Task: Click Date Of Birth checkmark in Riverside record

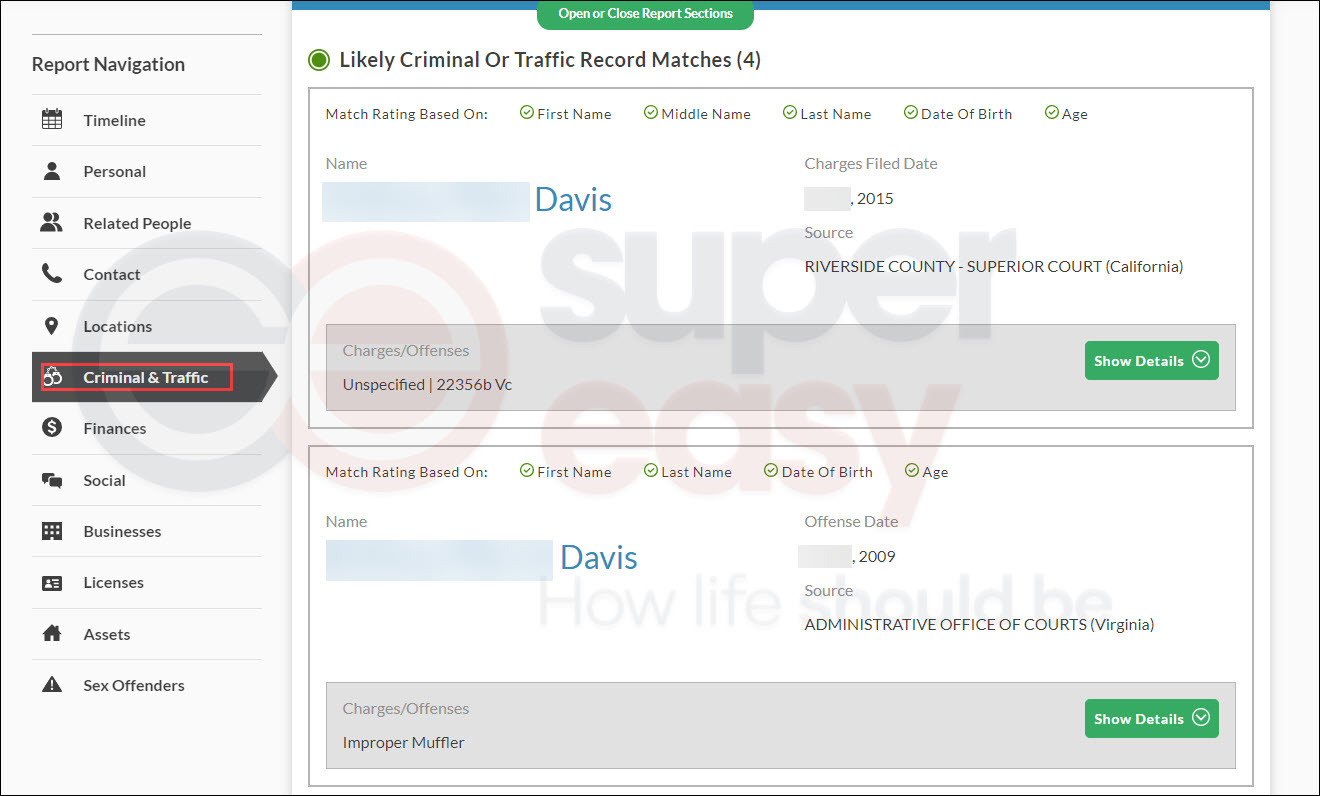Action: 911,113
